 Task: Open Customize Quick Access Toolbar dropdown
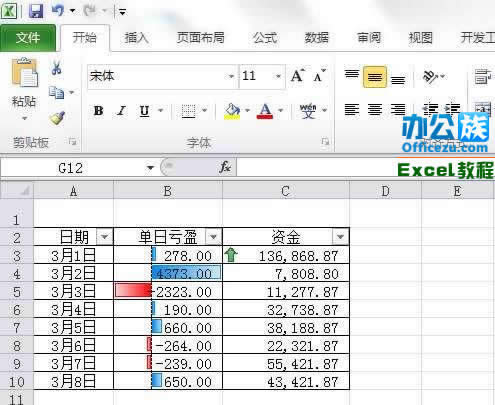[123, 12]
